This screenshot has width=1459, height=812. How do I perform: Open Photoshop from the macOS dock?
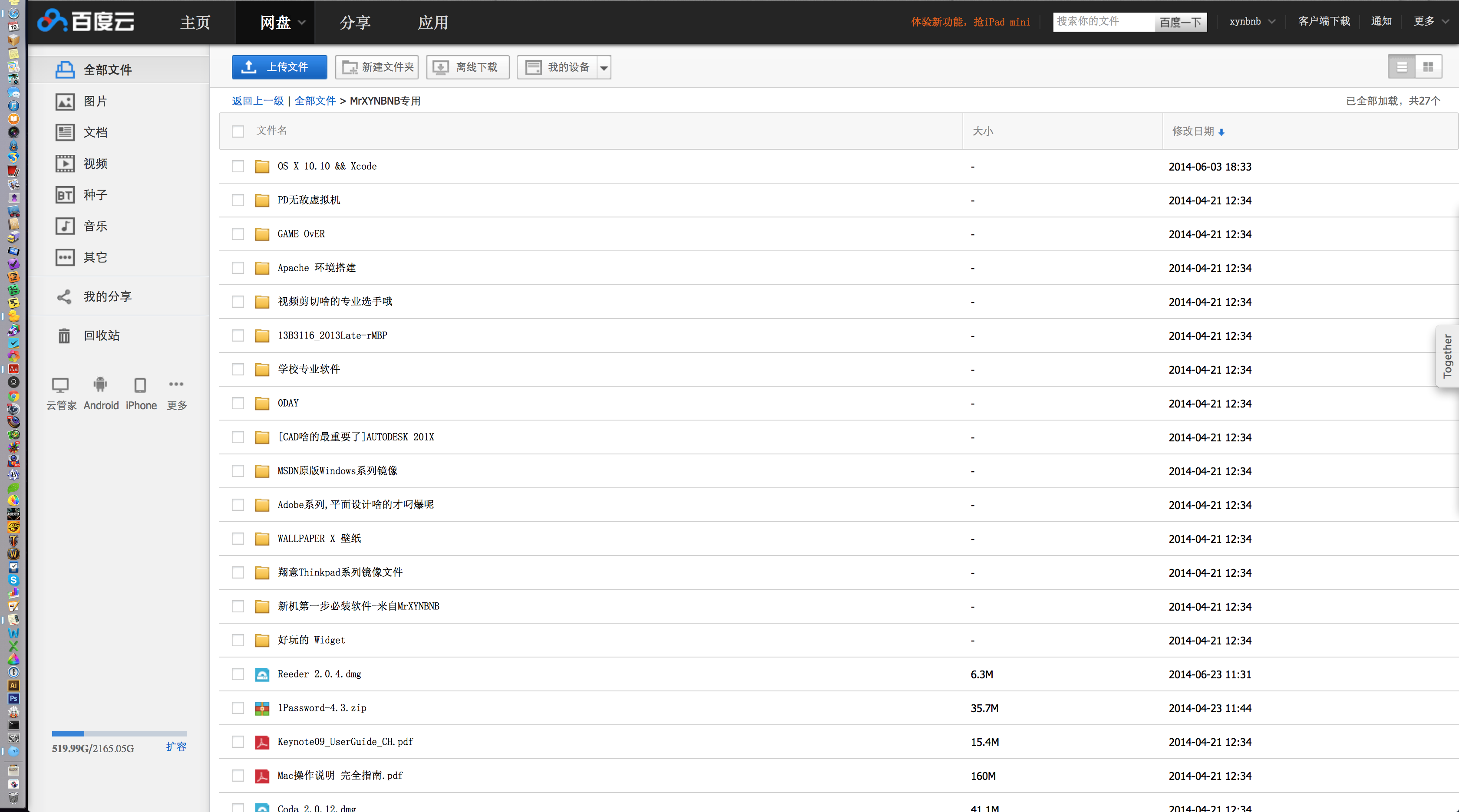click(x=13, y=699)
